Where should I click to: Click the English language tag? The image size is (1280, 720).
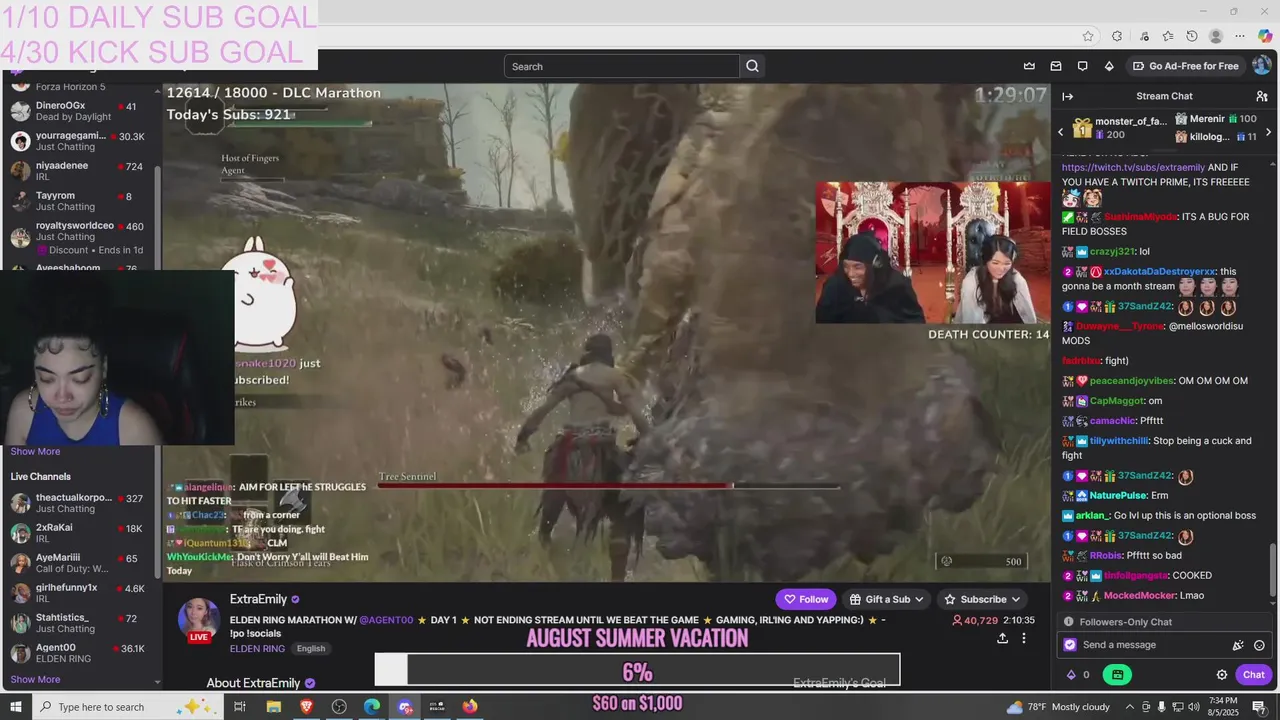311,648
